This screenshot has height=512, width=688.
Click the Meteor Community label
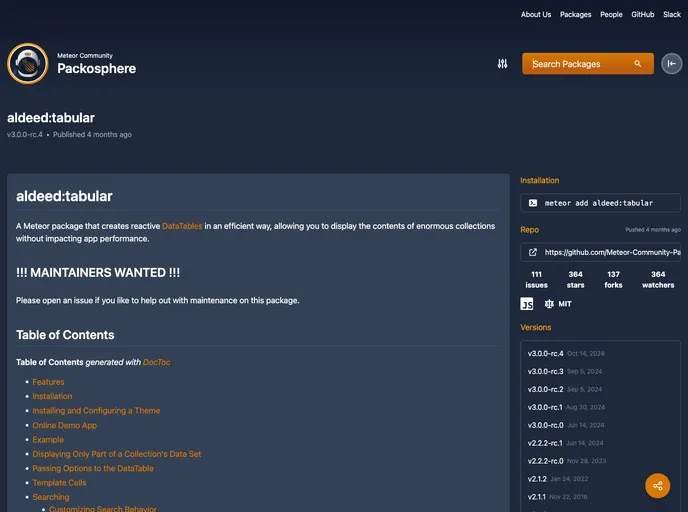85,55
